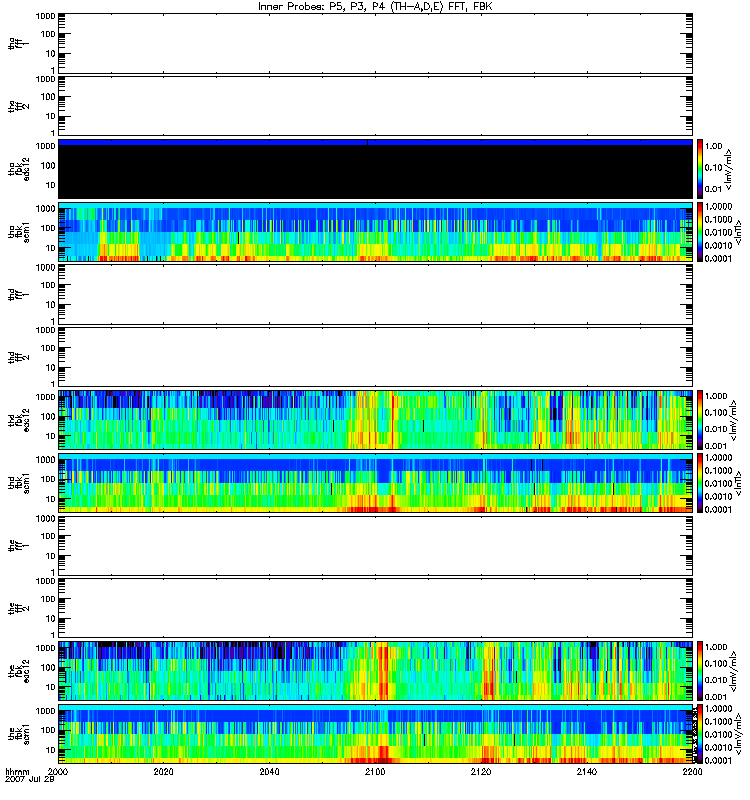Click the '2020' time axis label
The height and width of the screenshot is (800, 750).
click(163, 771)
